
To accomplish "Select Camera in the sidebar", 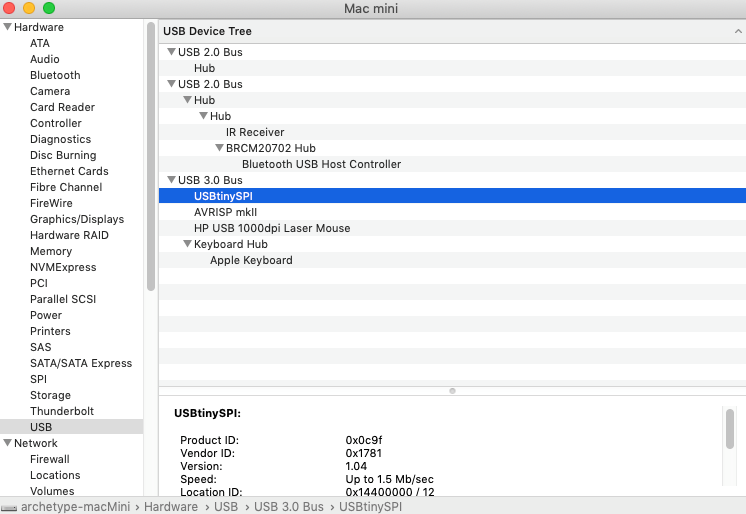I will point(50,91).
